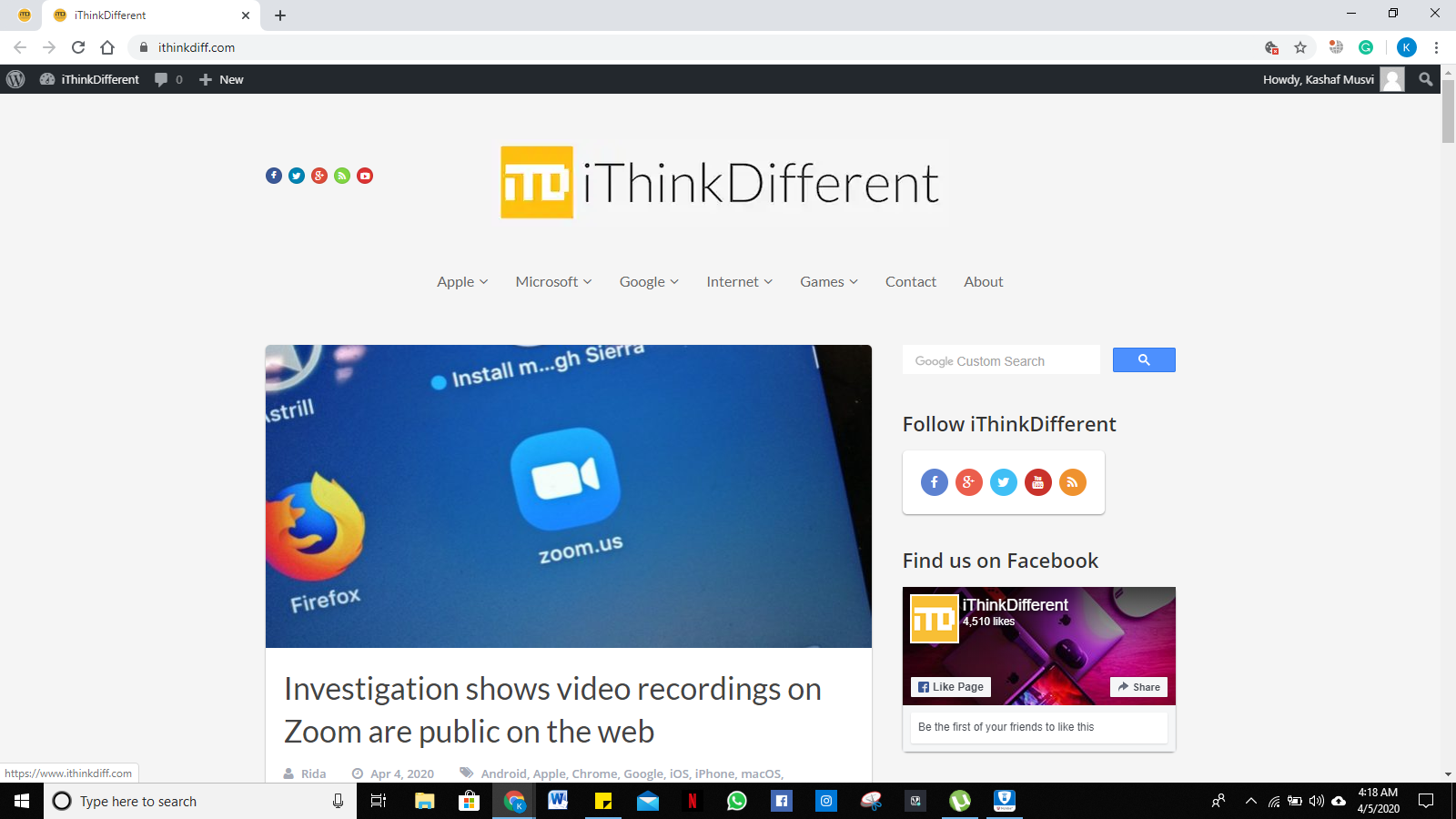Image resolution: width=1456 pixels, height=819 pixels.
Task: Open WhatsApp from the Windows taskbar
Action: (736, 801)
